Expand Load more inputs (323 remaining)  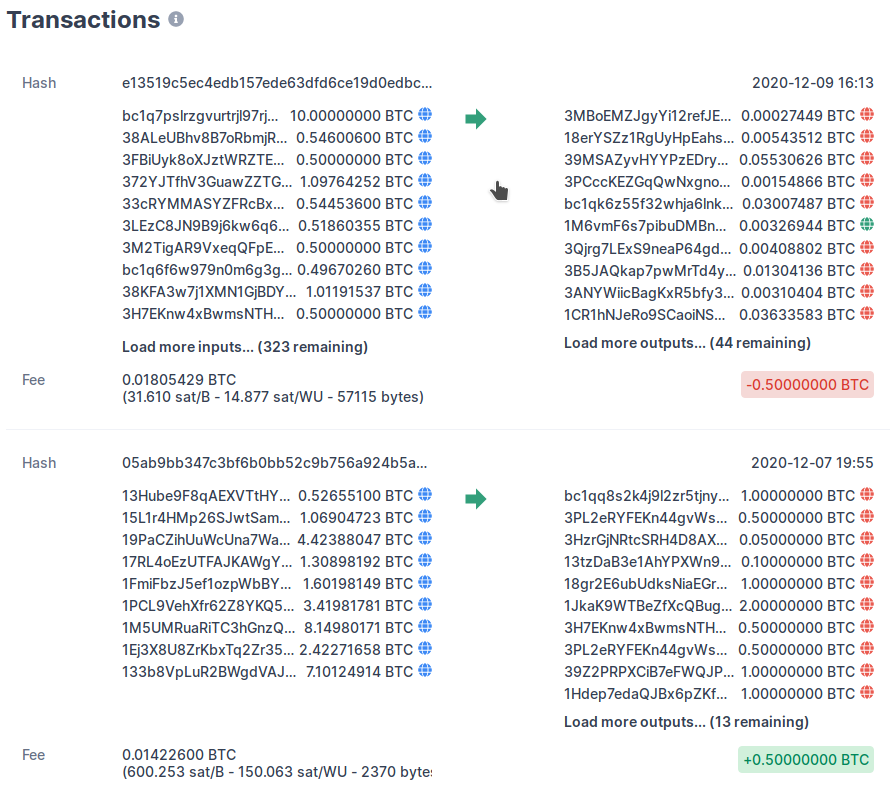[x=245, y=347]
